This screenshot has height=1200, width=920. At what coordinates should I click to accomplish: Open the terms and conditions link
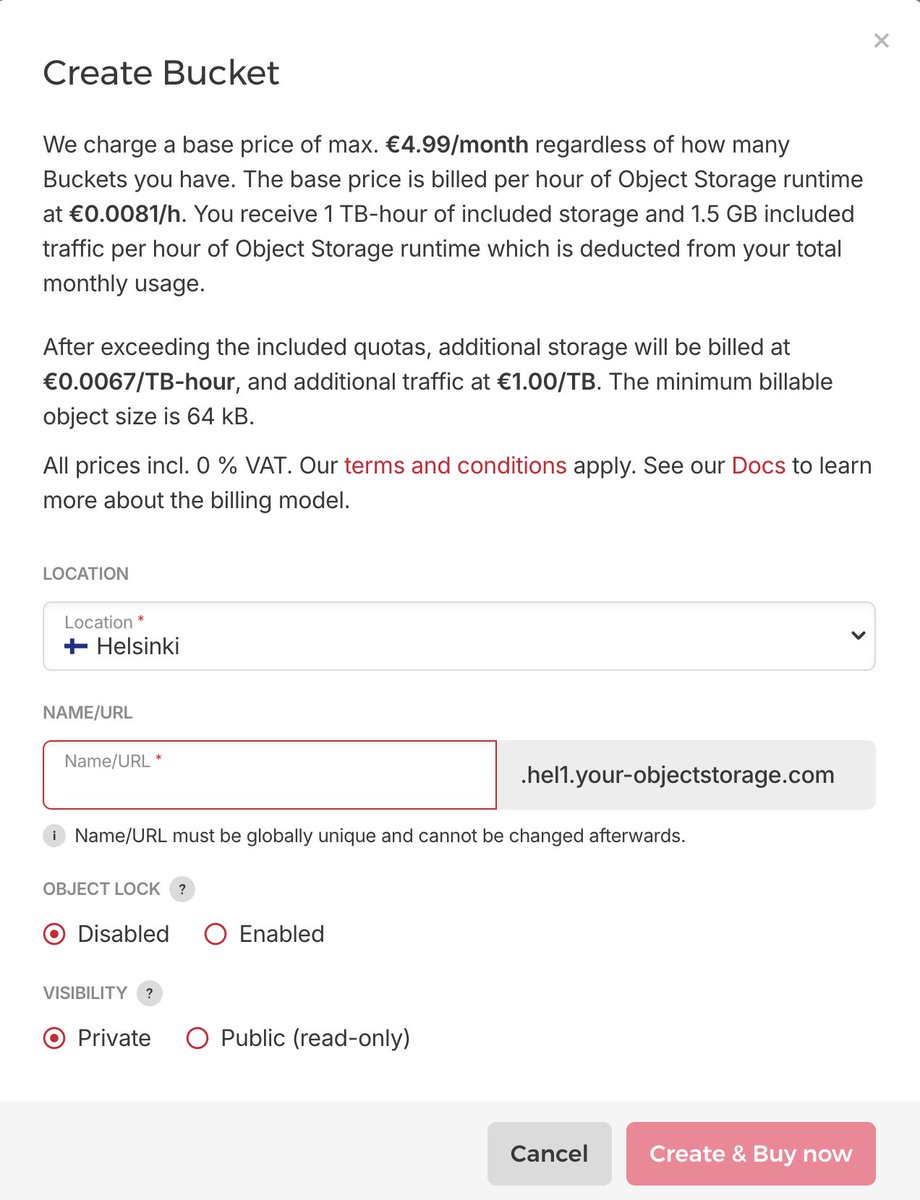pos(455,465)
